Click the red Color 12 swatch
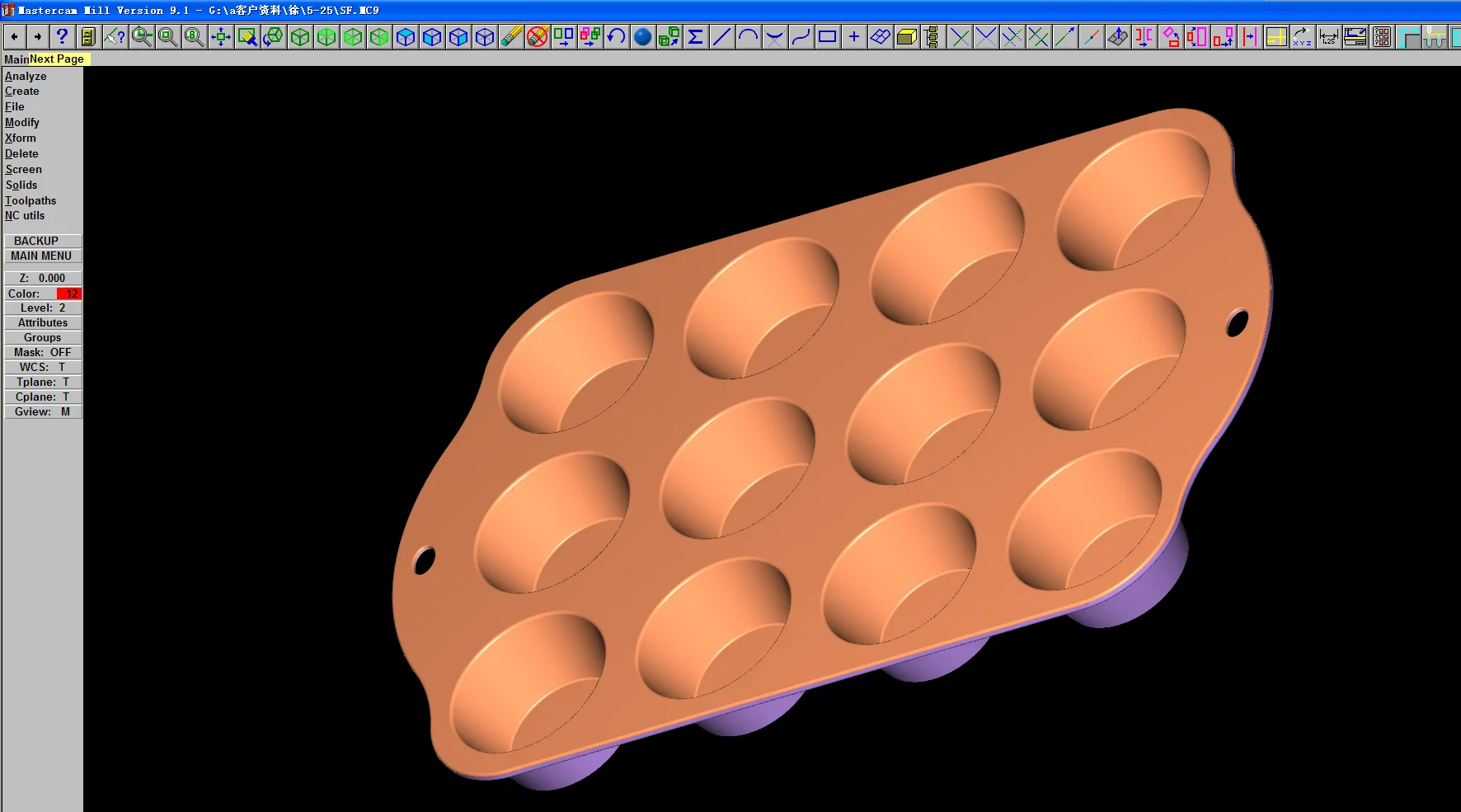 click(68, 293)
